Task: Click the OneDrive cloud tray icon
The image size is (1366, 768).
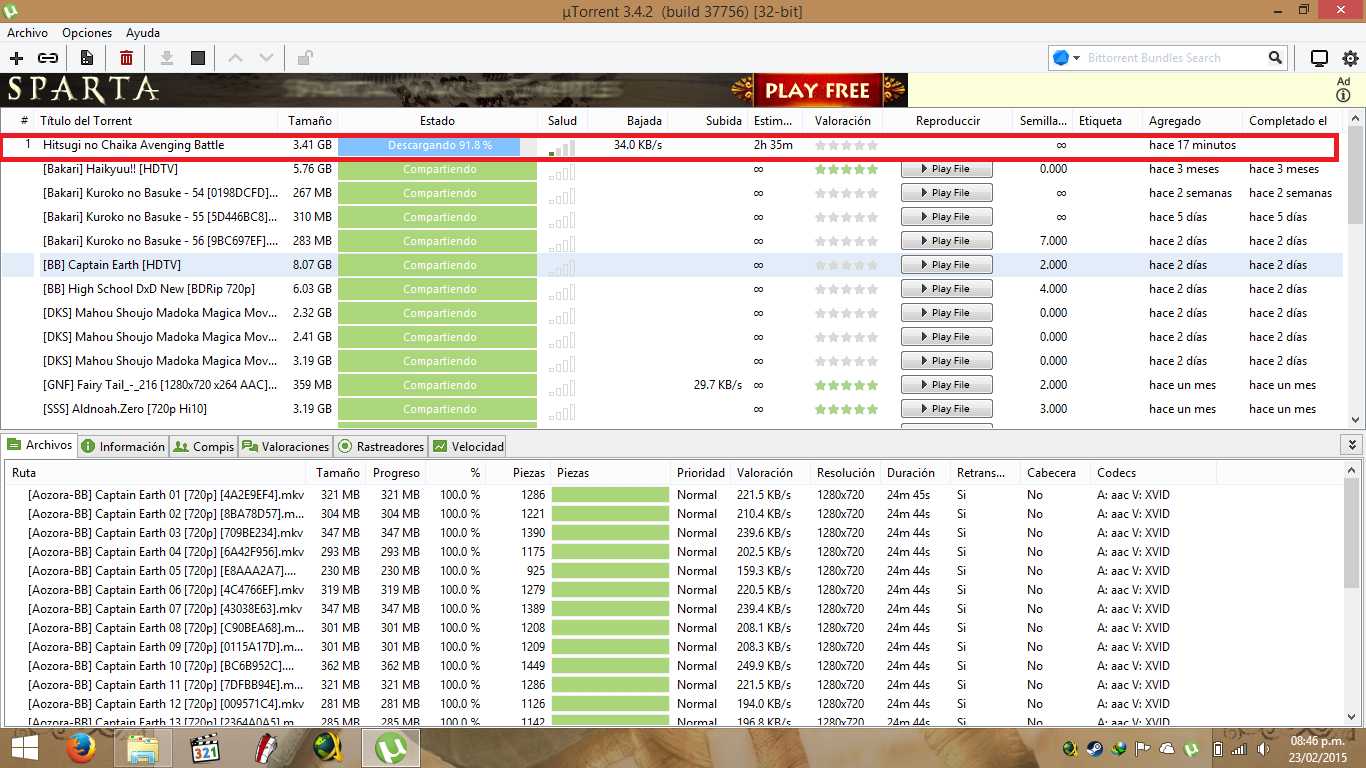Action: click(1167, 748)
